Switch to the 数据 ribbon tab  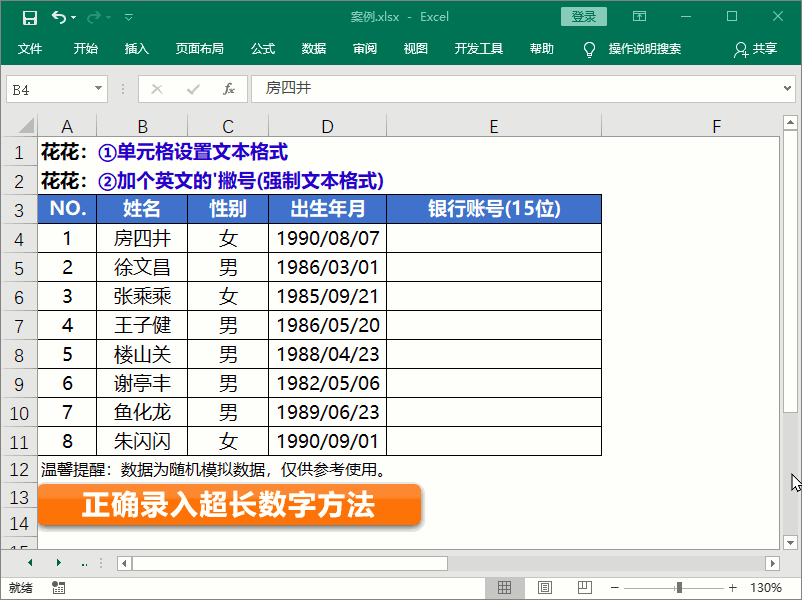314,49
